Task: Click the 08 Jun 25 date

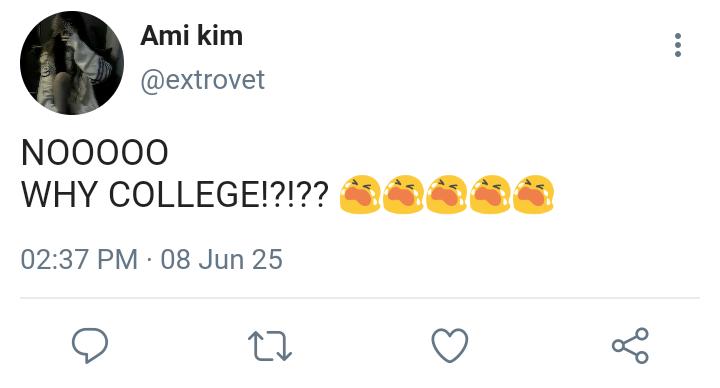Action: pos(221,259)
